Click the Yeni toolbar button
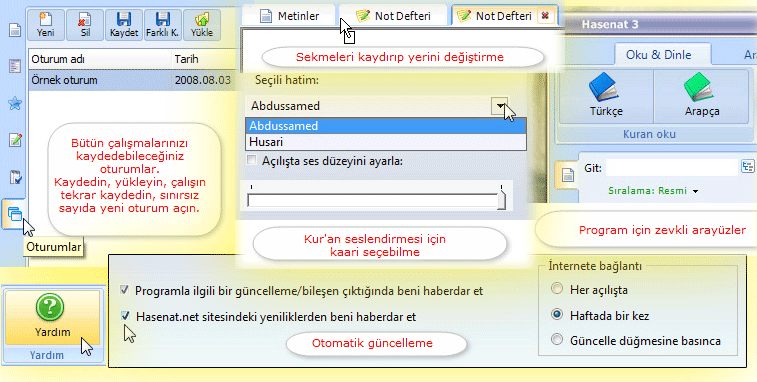Screen dimensions: 757x382 point(46,25)
